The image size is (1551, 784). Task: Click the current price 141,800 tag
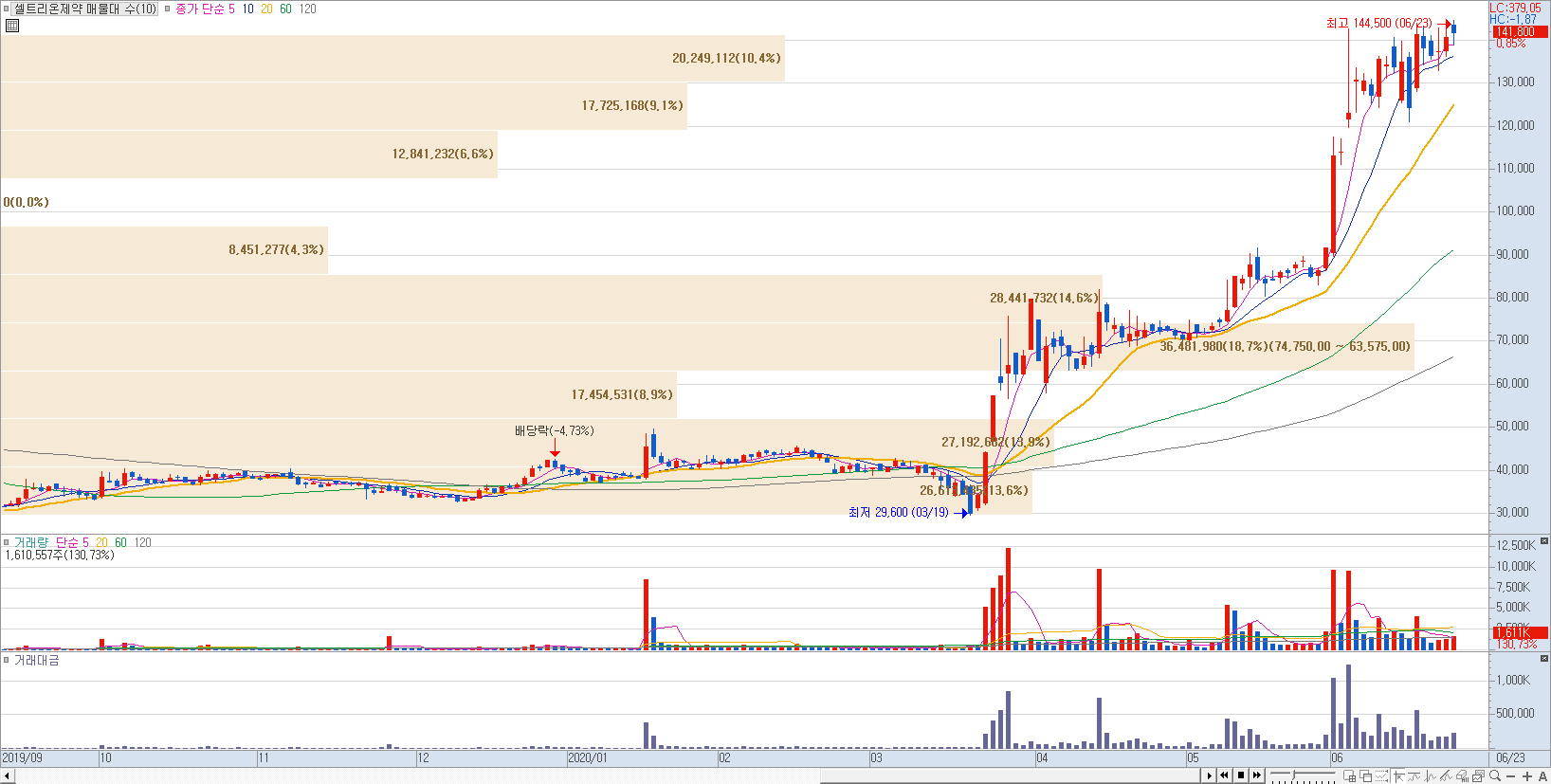click(x=1520, y=32)
